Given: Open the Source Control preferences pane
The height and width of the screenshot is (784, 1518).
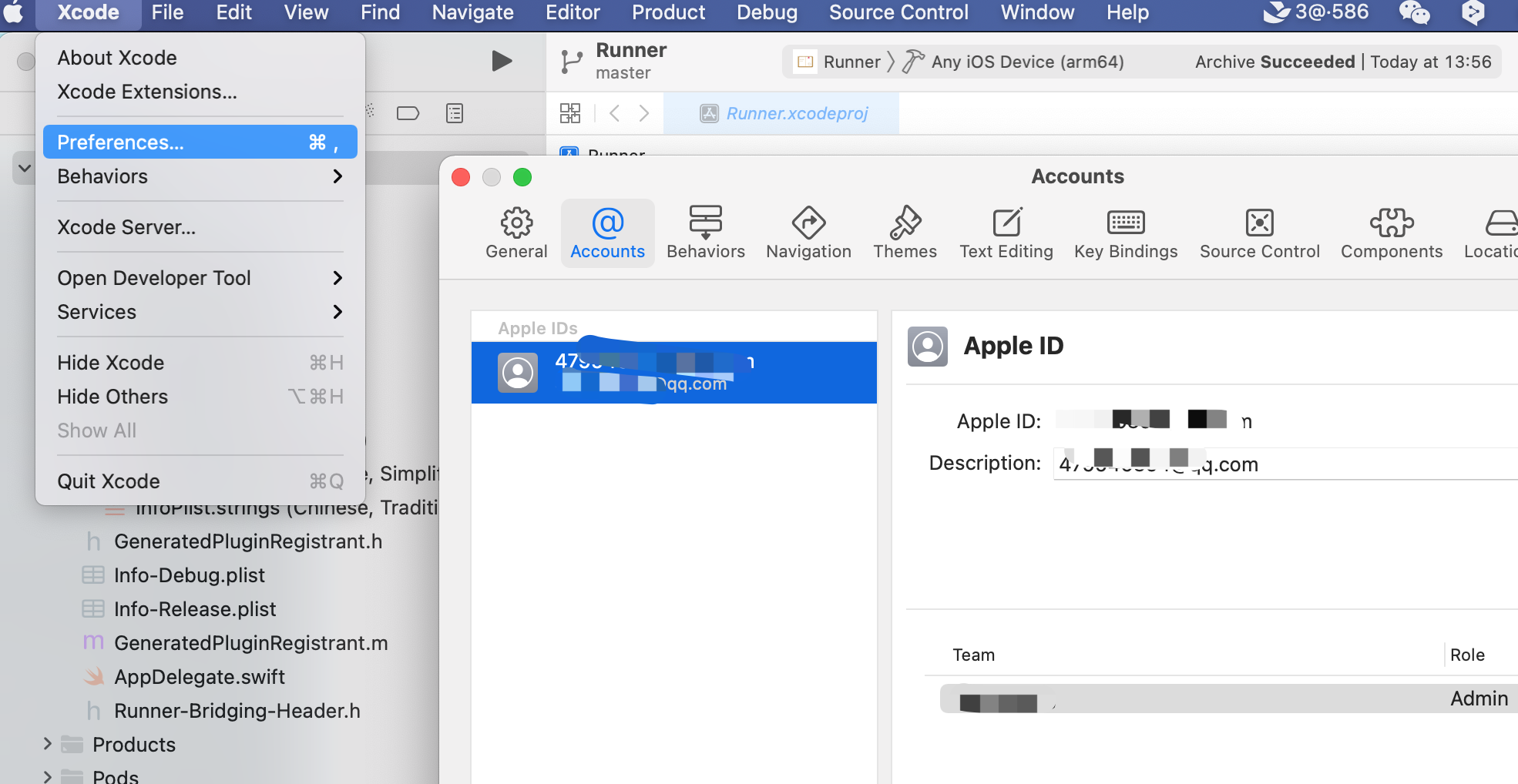Looking at the screenshot, I should [1259, 233].
